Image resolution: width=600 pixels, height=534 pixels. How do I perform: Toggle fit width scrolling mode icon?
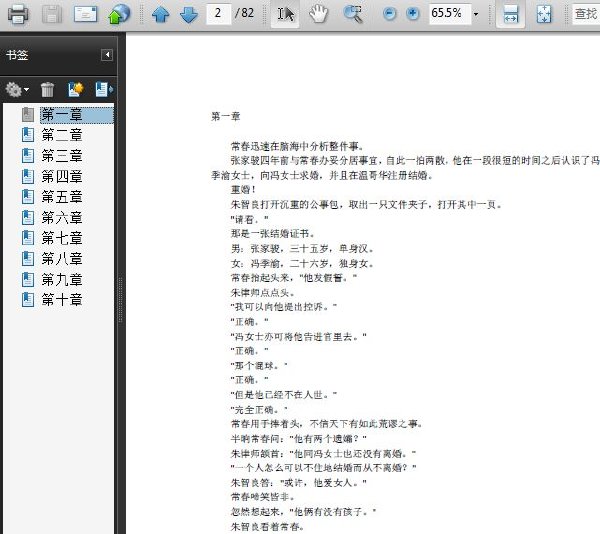511,14
